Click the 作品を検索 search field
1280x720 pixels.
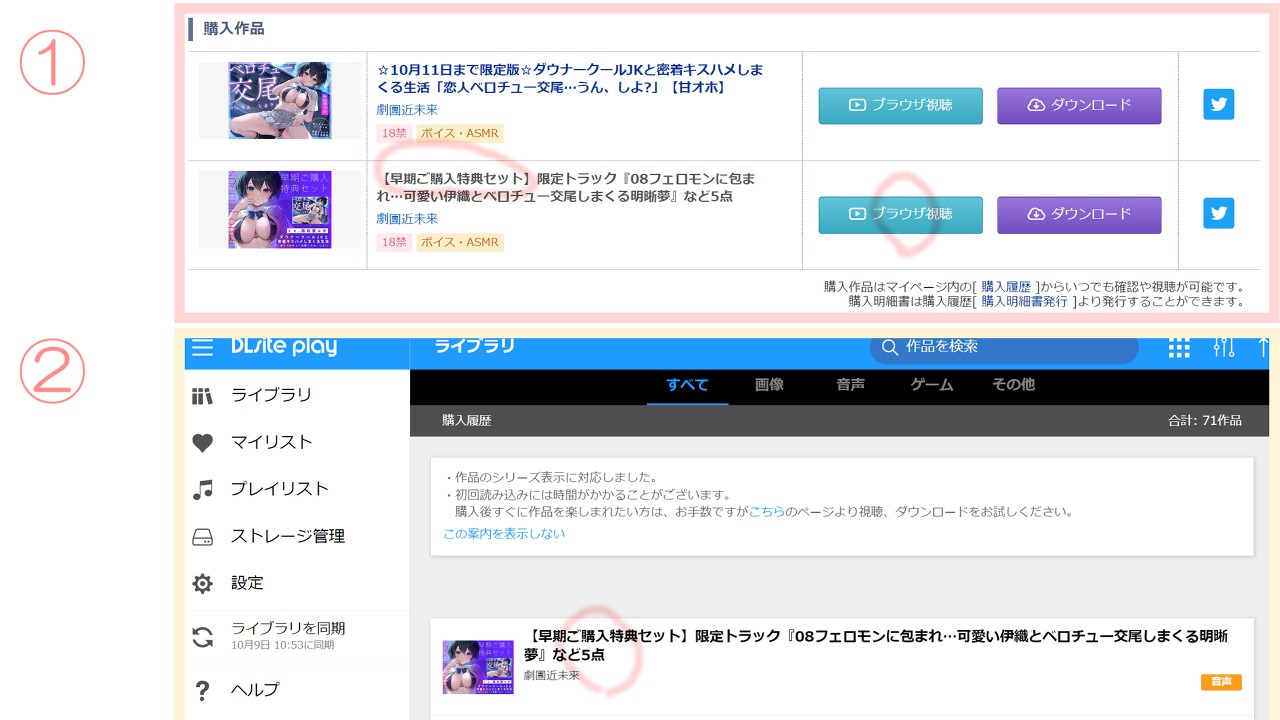click(x=1004, y=347)
